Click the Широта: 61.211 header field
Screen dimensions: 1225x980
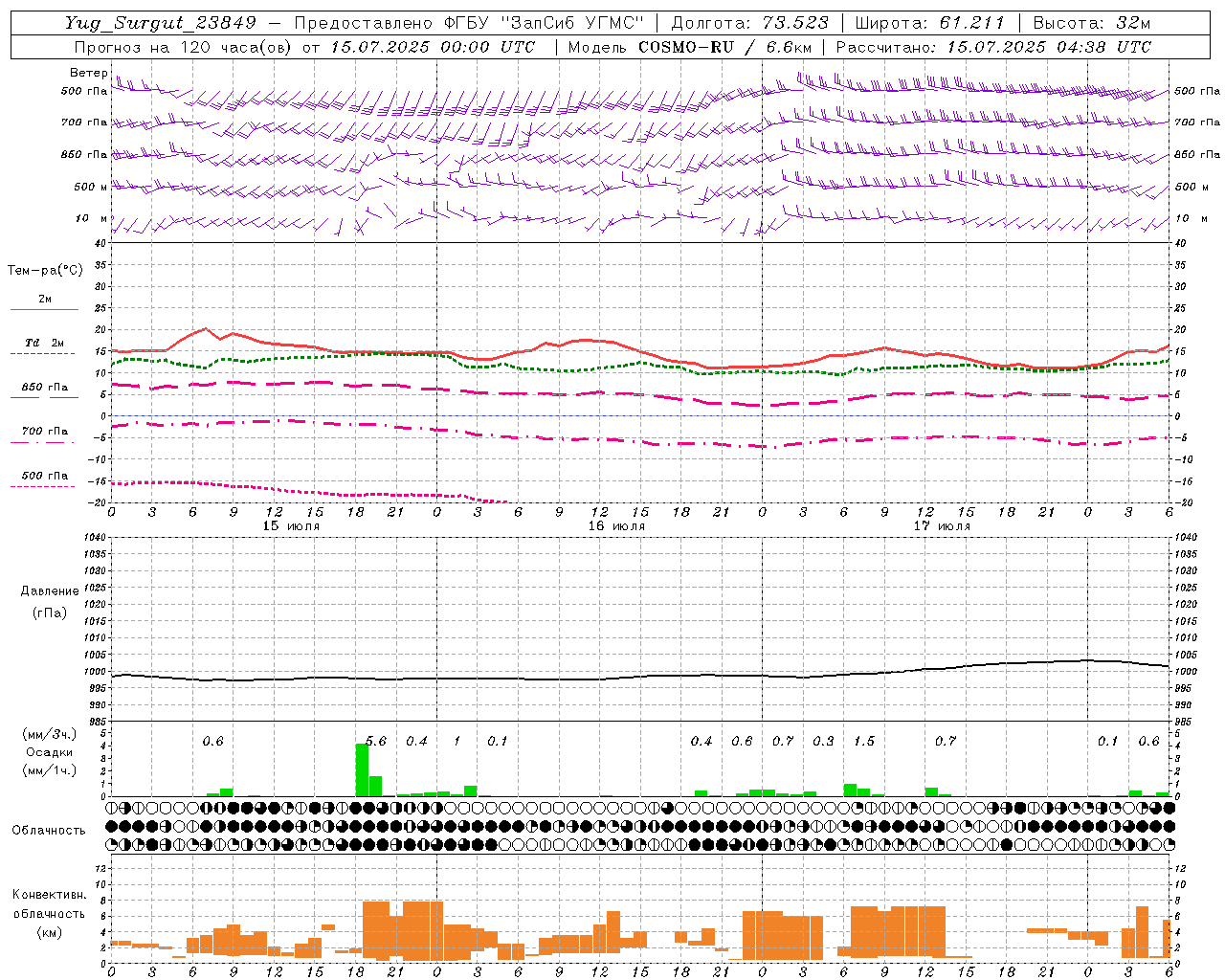point(929,23)
